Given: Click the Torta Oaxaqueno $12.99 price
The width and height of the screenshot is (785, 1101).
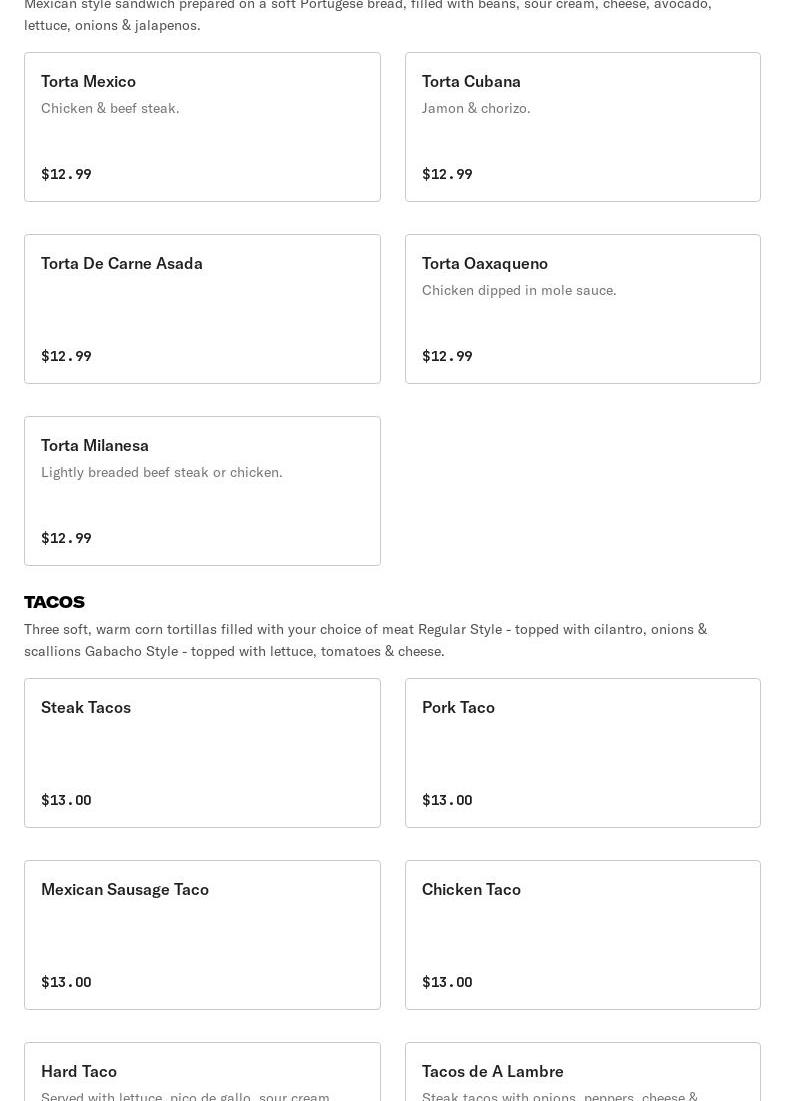Looking at the screenshot, I should click(447, 356).
